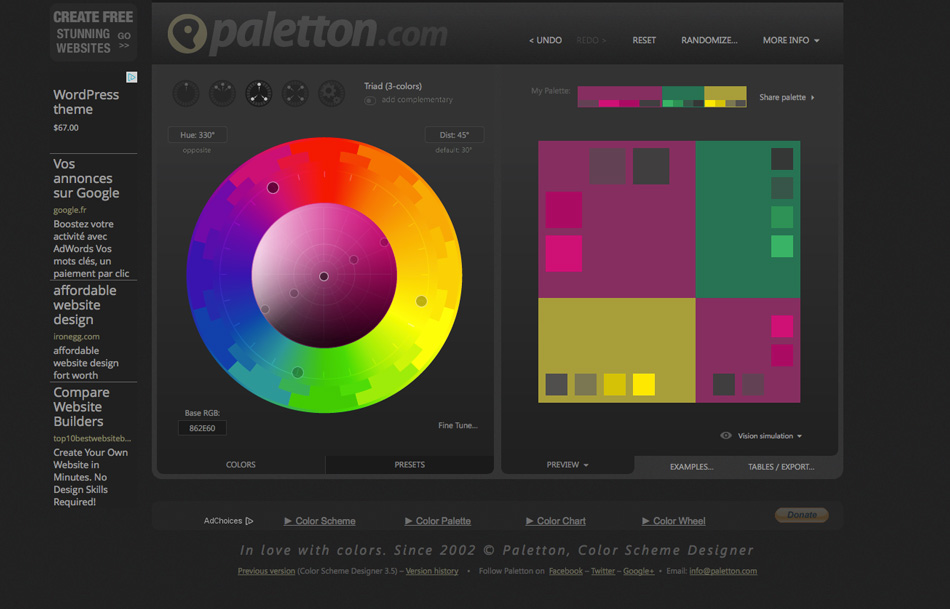
Task: Click the RESET button
Action: click(x=644, y=40)
